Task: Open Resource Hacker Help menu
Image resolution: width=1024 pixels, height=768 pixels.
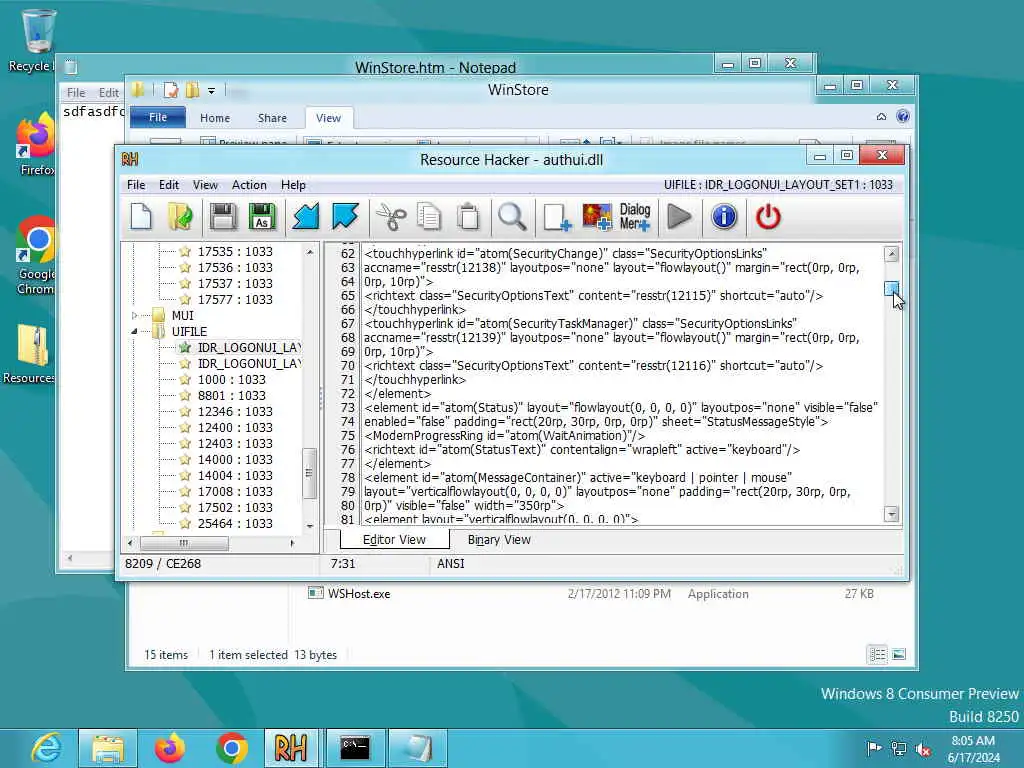Action: 293,185
